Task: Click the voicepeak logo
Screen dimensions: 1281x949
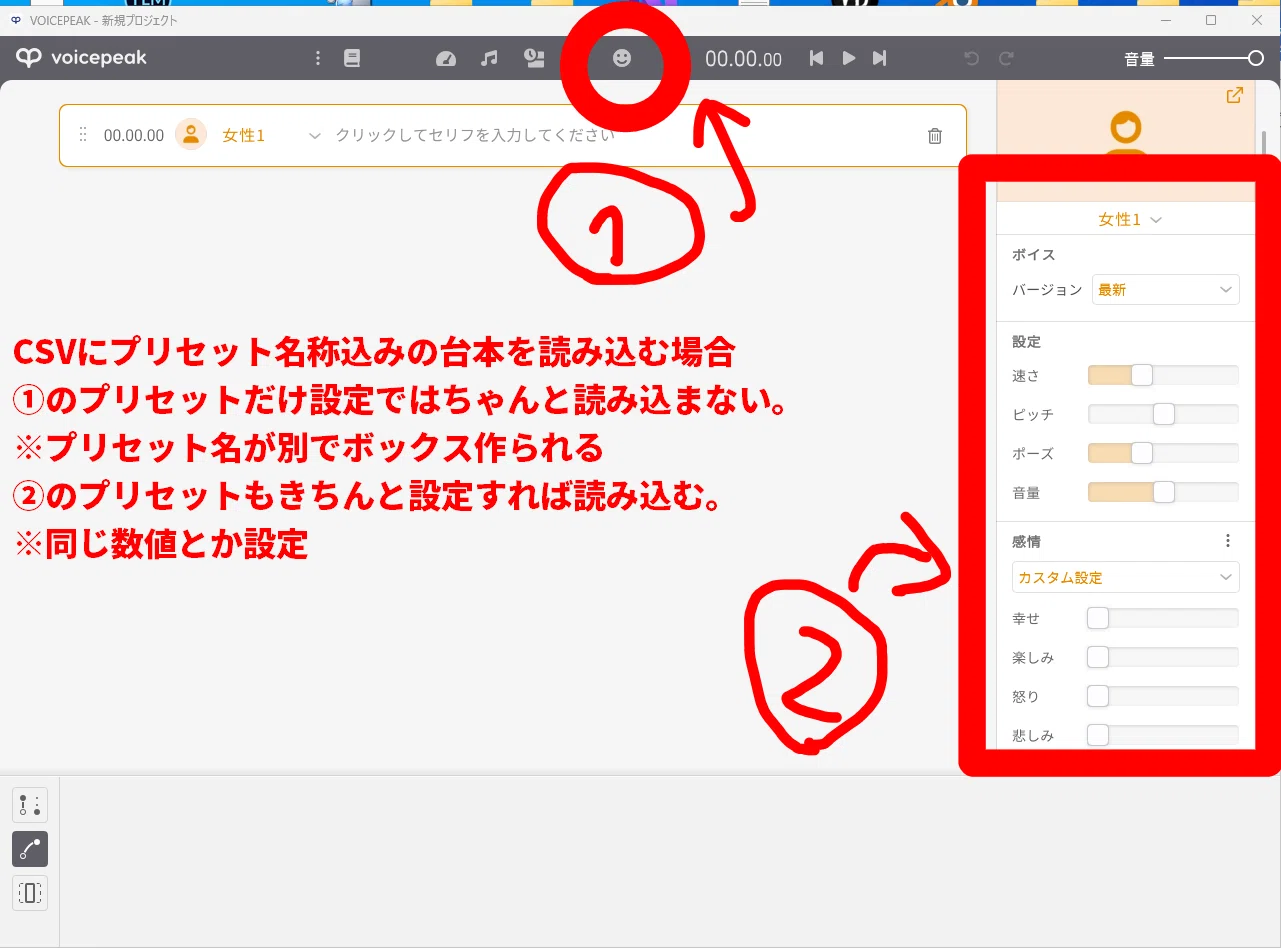Action: pos(82,58)
